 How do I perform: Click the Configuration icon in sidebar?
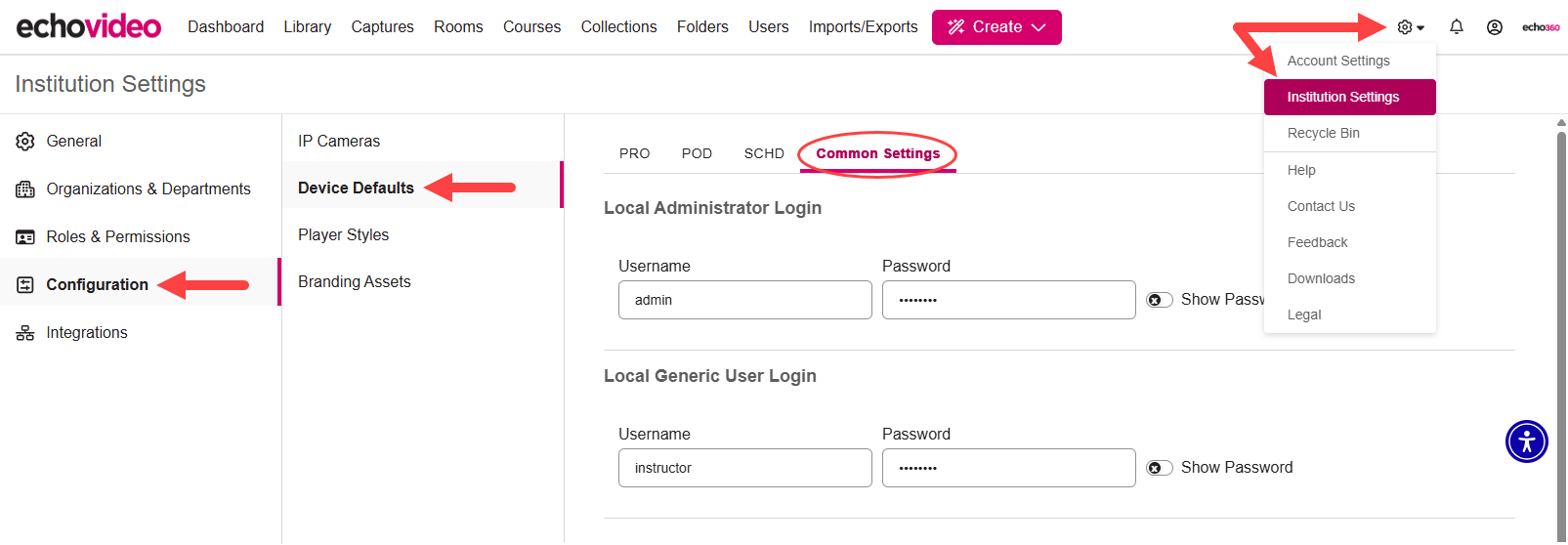point(25,285)
